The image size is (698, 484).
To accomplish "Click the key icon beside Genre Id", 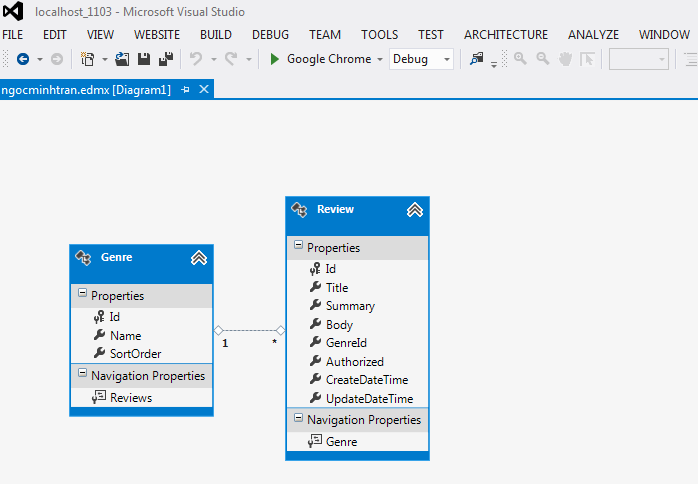I will point(99,317).
